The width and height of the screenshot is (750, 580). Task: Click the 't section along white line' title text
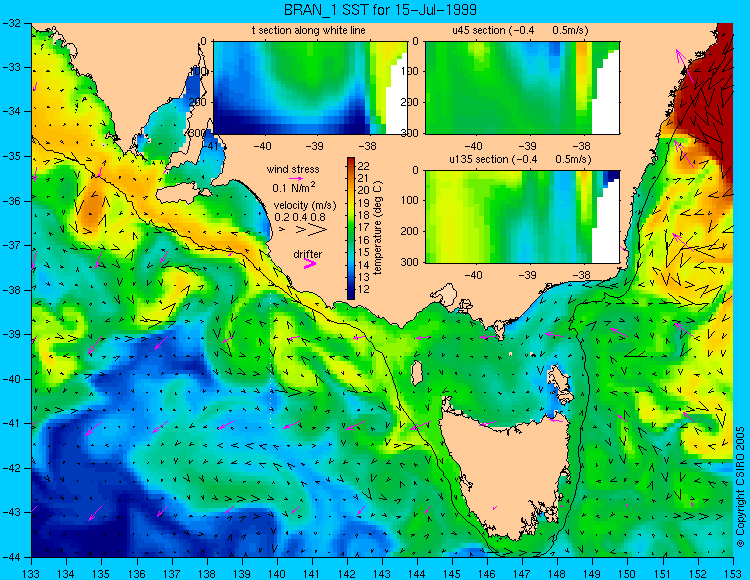tap(309, 30)
